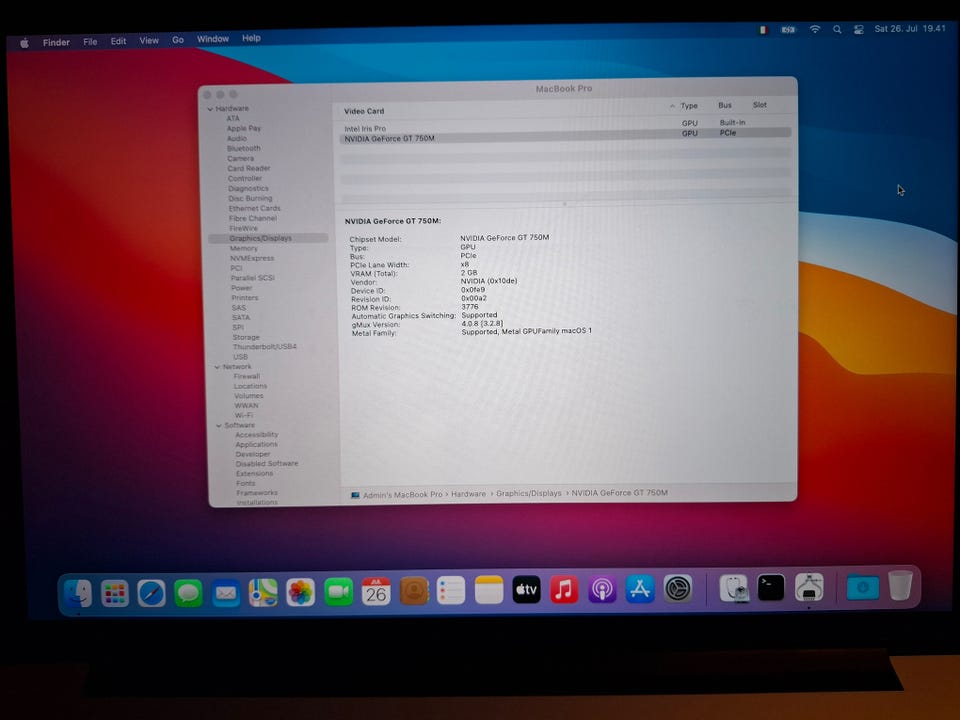This screenshot has width=960, height=720.
Task: Open Control Center in menu bar
Action: [x=858, y=29]
